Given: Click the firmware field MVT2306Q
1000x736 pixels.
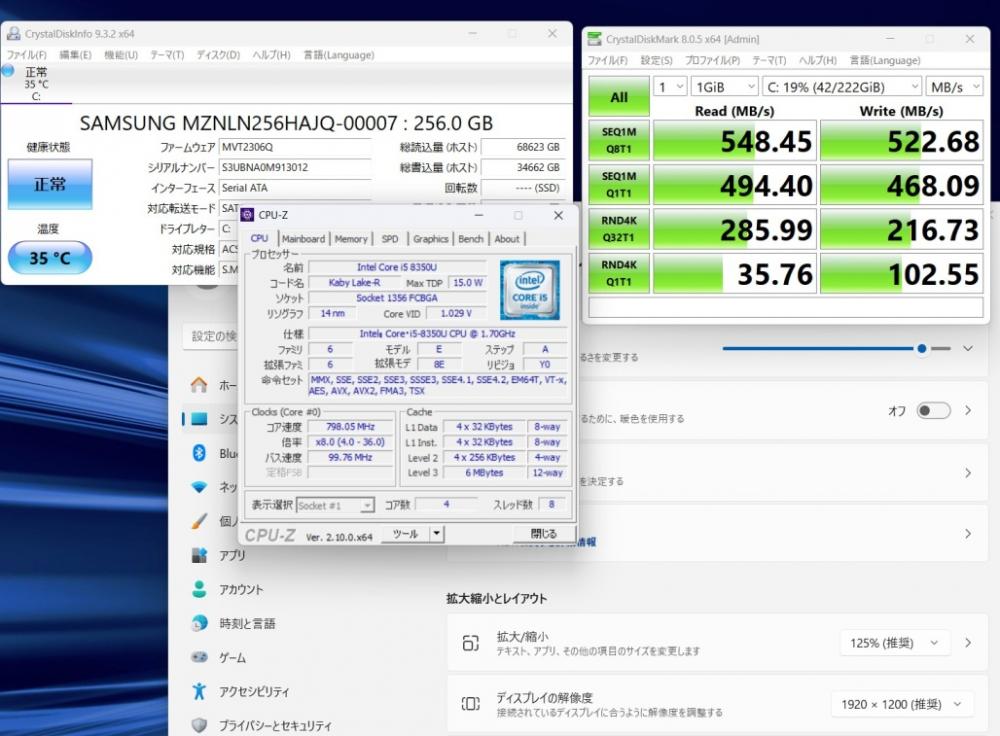Looking at the screenshot, I should click(x=295, y=147).
